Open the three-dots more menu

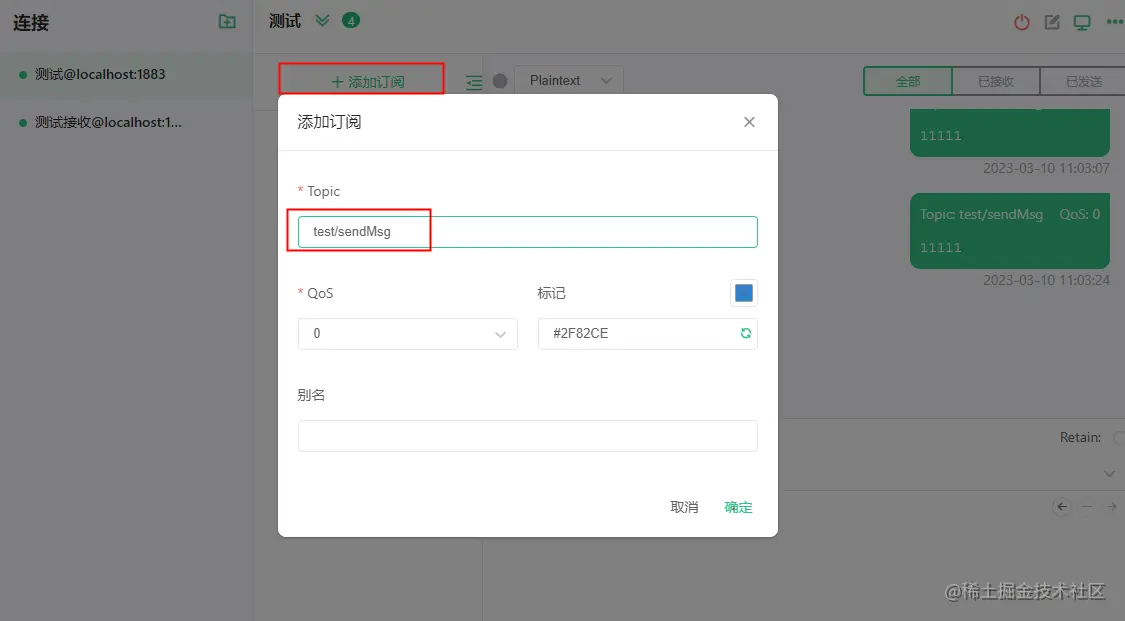(x=1114, y=22)
